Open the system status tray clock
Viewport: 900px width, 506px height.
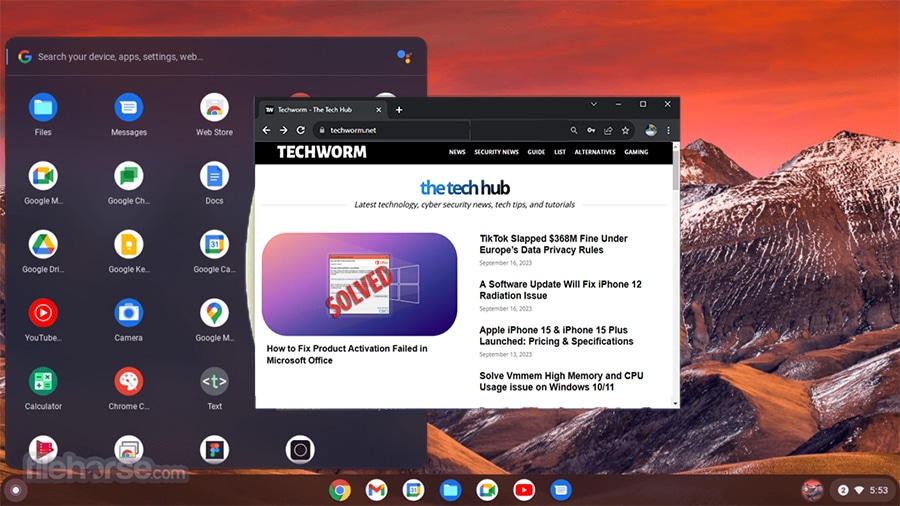pyautogui.click(x=878, y=490)
